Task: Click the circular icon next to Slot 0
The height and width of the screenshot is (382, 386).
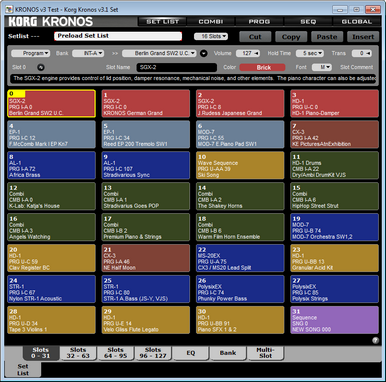Action: [41, 67]
